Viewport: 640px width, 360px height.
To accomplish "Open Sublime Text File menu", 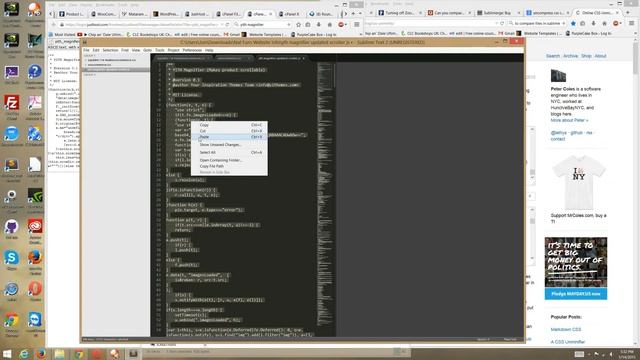I will pos(87,50).
